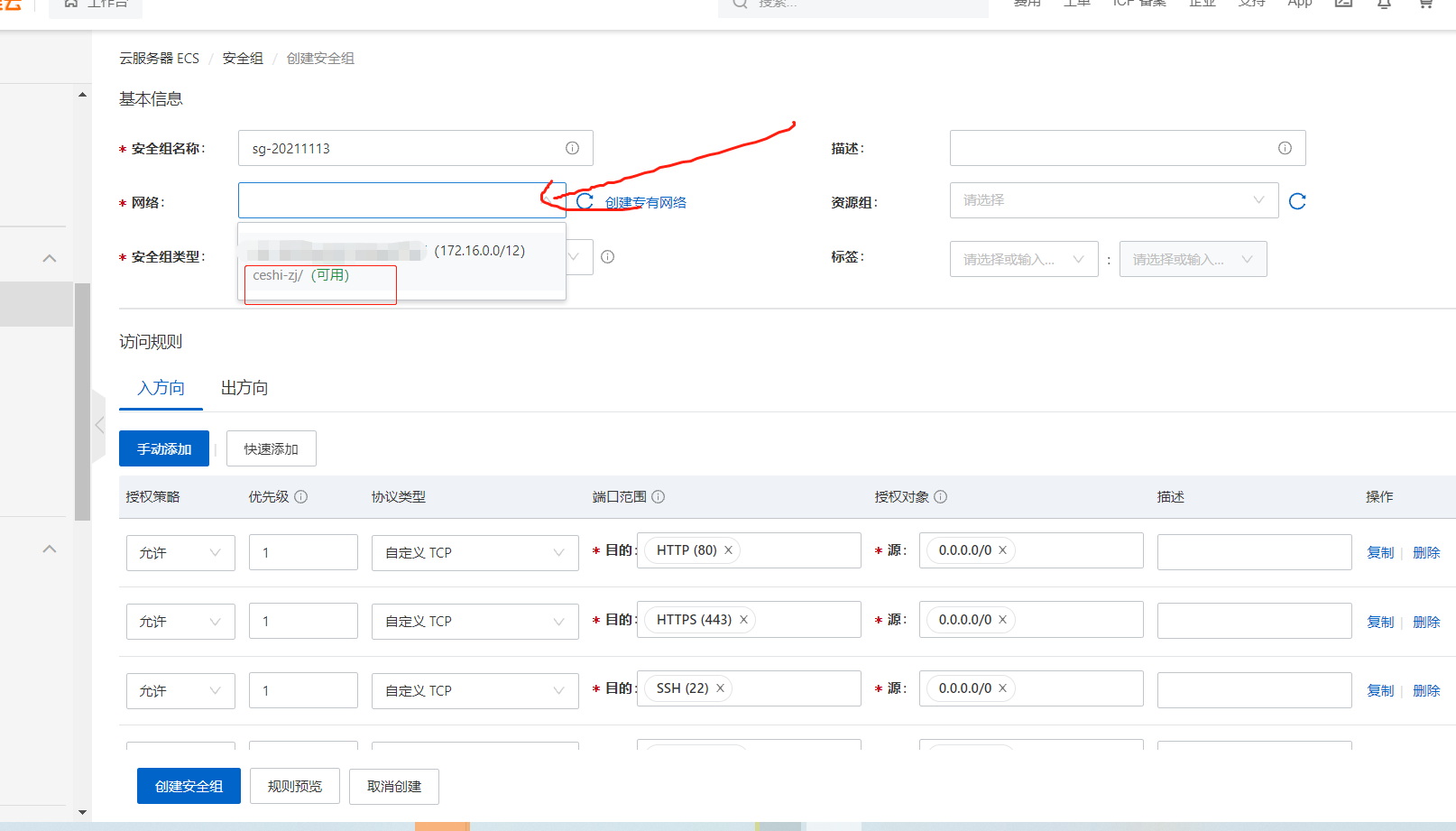Click the info icon in the 描述 field

(1285, 148)
